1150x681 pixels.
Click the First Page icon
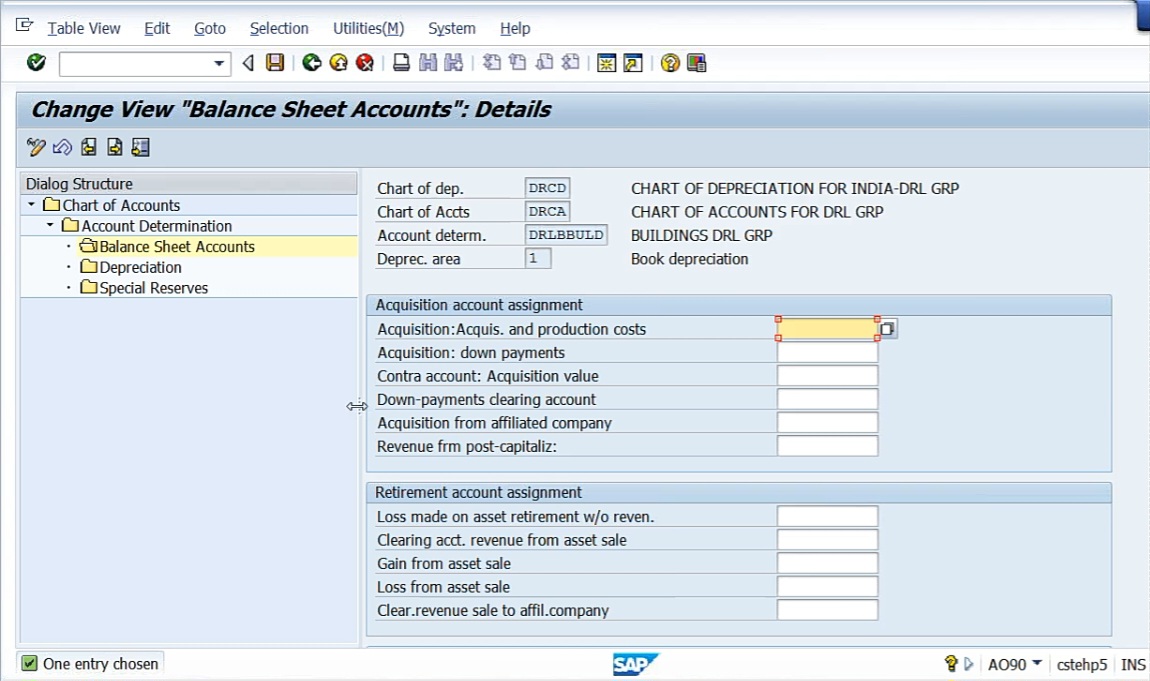492,63
